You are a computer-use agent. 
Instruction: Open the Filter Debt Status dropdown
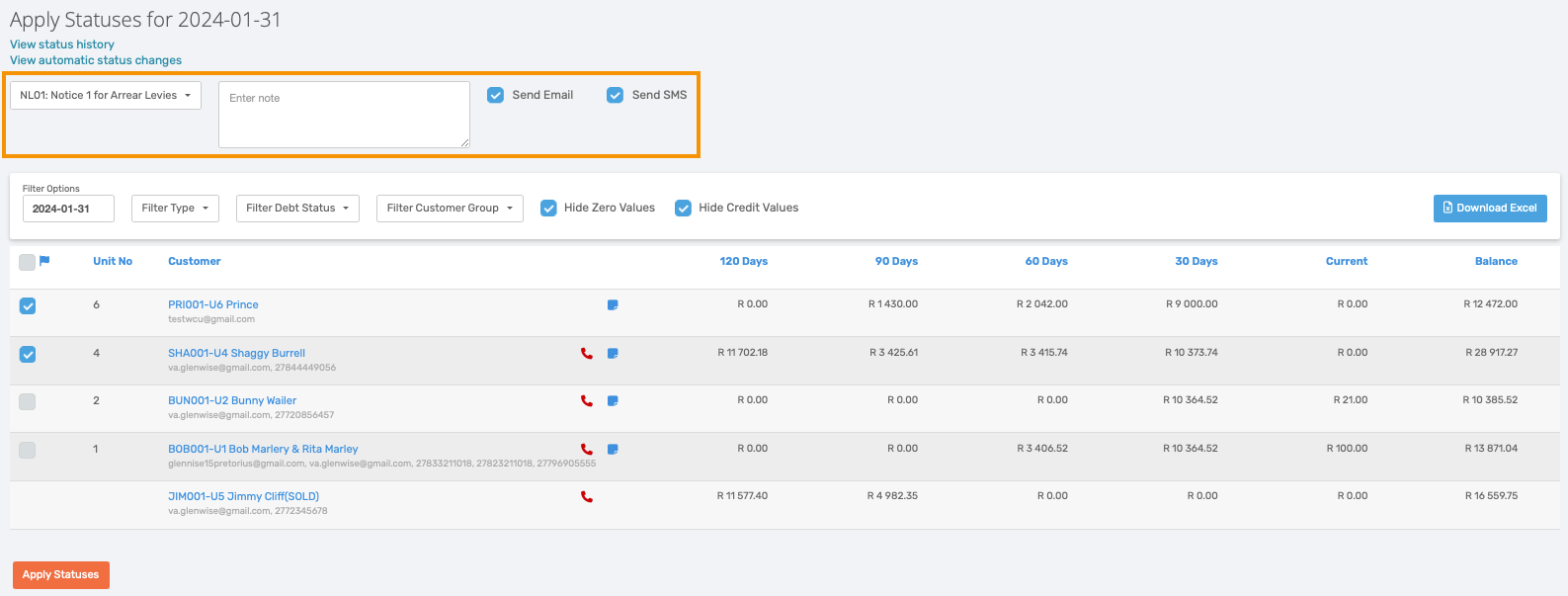tap(297, 208)
